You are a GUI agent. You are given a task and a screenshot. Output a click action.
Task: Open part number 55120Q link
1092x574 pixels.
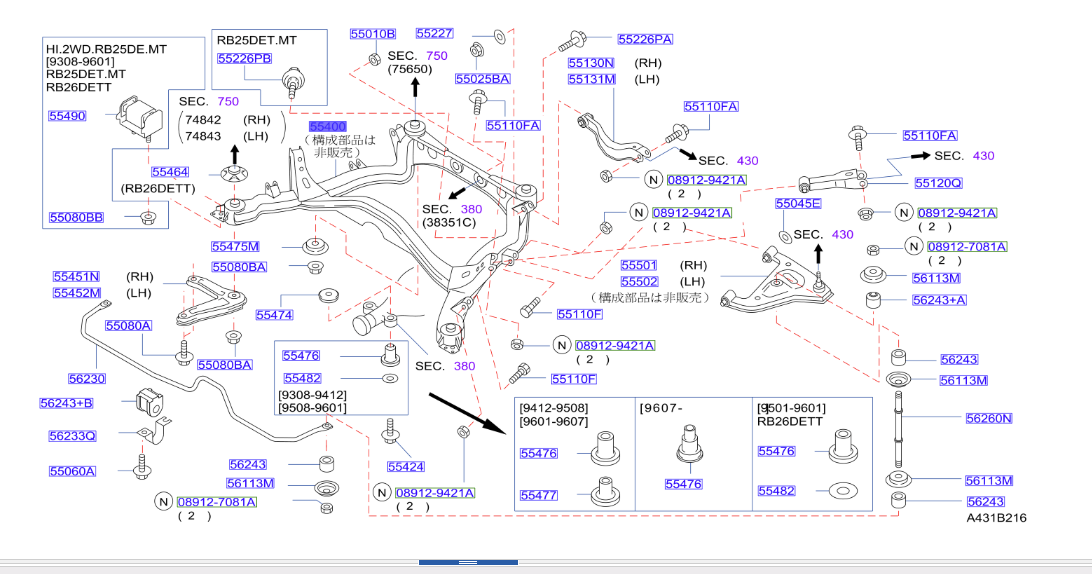(x=938, y=183)
